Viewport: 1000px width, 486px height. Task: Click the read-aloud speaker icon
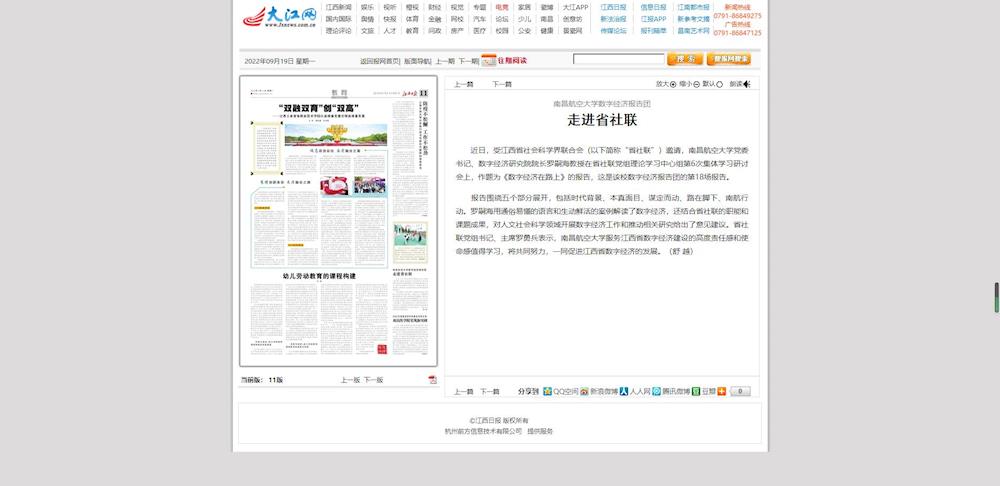coord(746,84)
